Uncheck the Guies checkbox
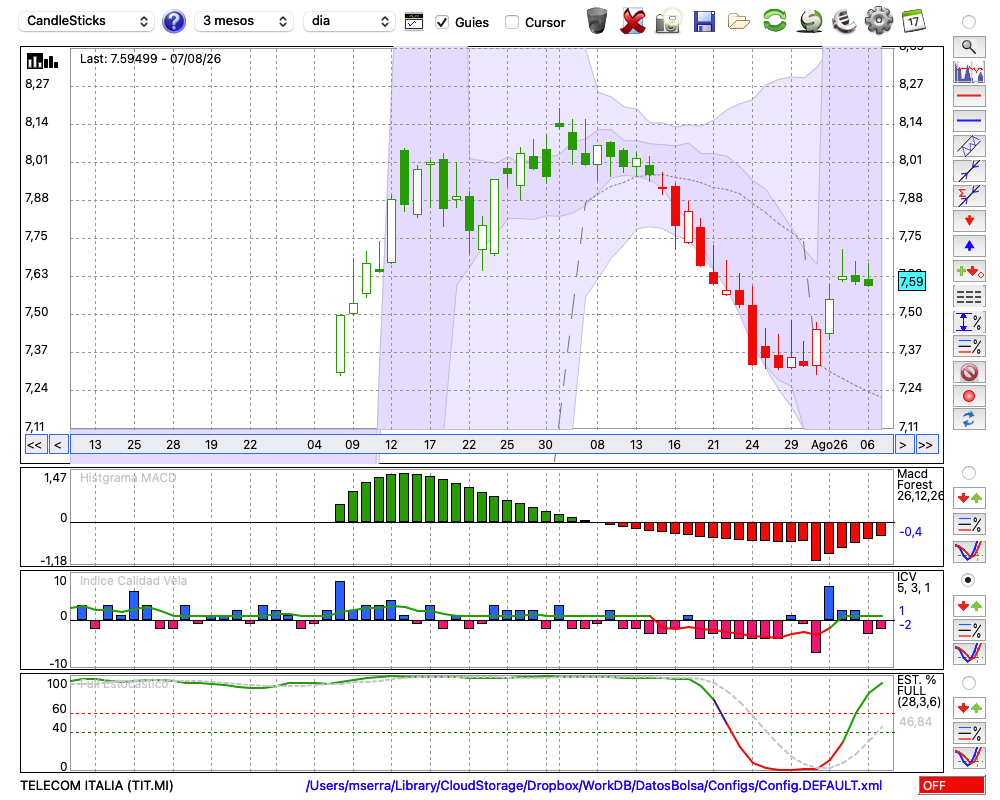This screenshot has height=800, width=1000. pos(441,22)
